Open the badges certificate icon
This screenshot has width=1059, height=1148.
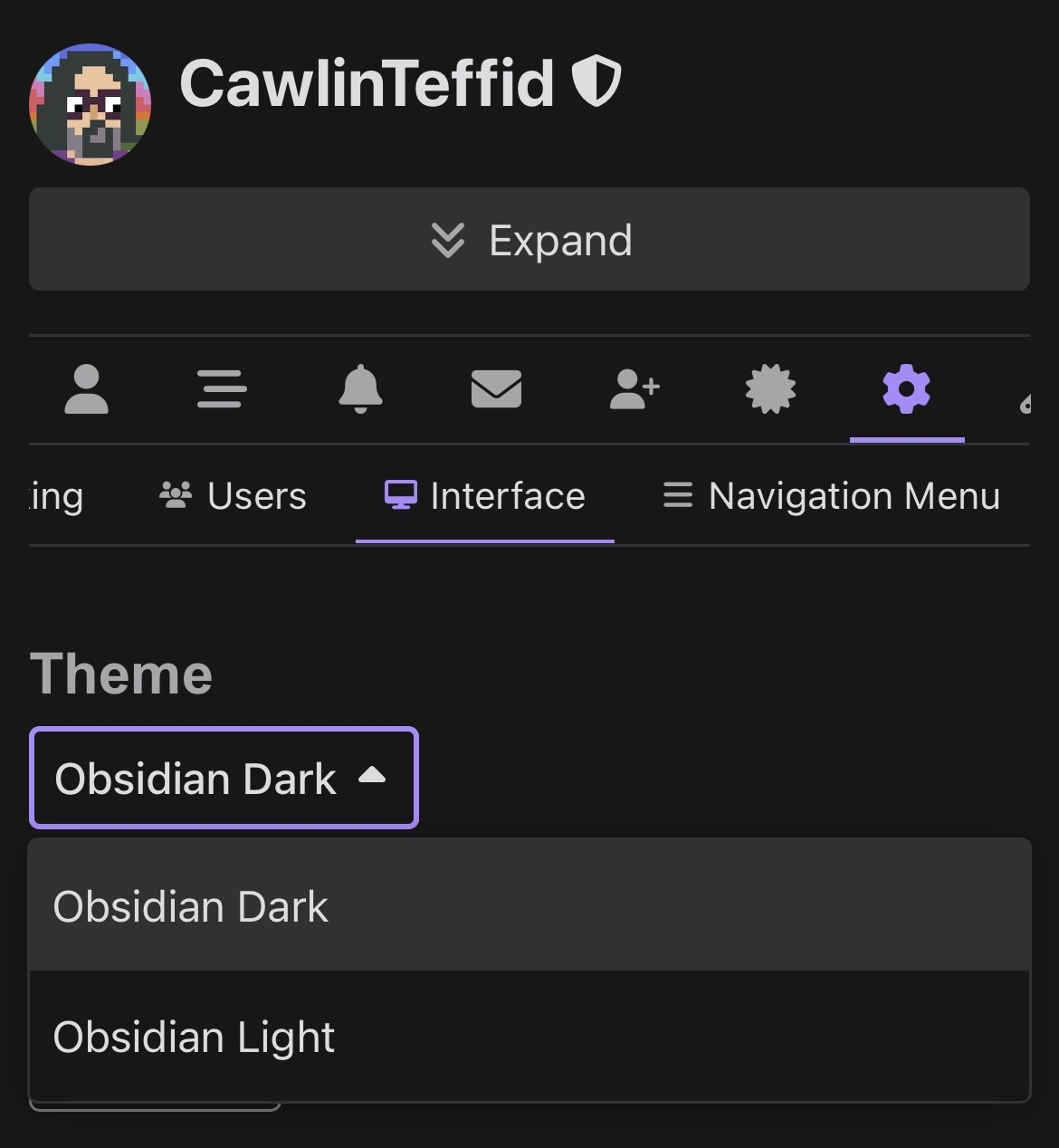[x=770, y=390]
